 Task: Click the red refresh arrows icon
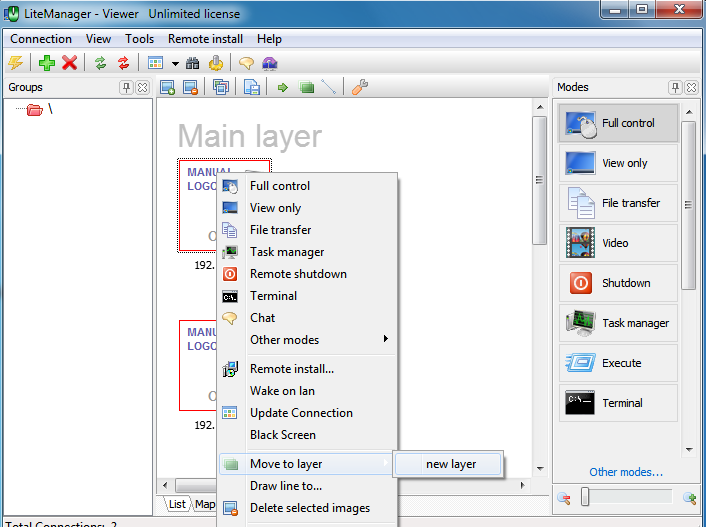pos(123,63)
